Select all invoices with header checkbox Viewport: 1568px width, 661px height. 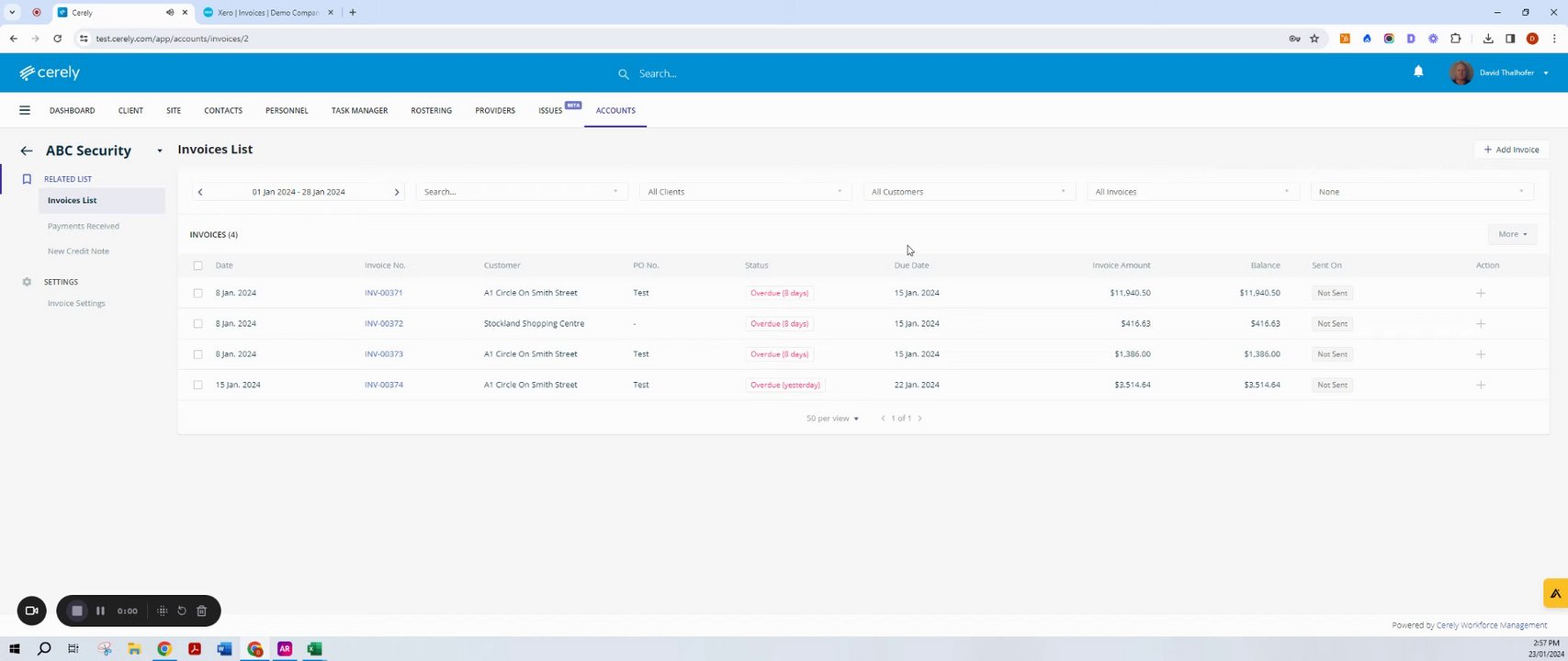(x=197, y=265)
